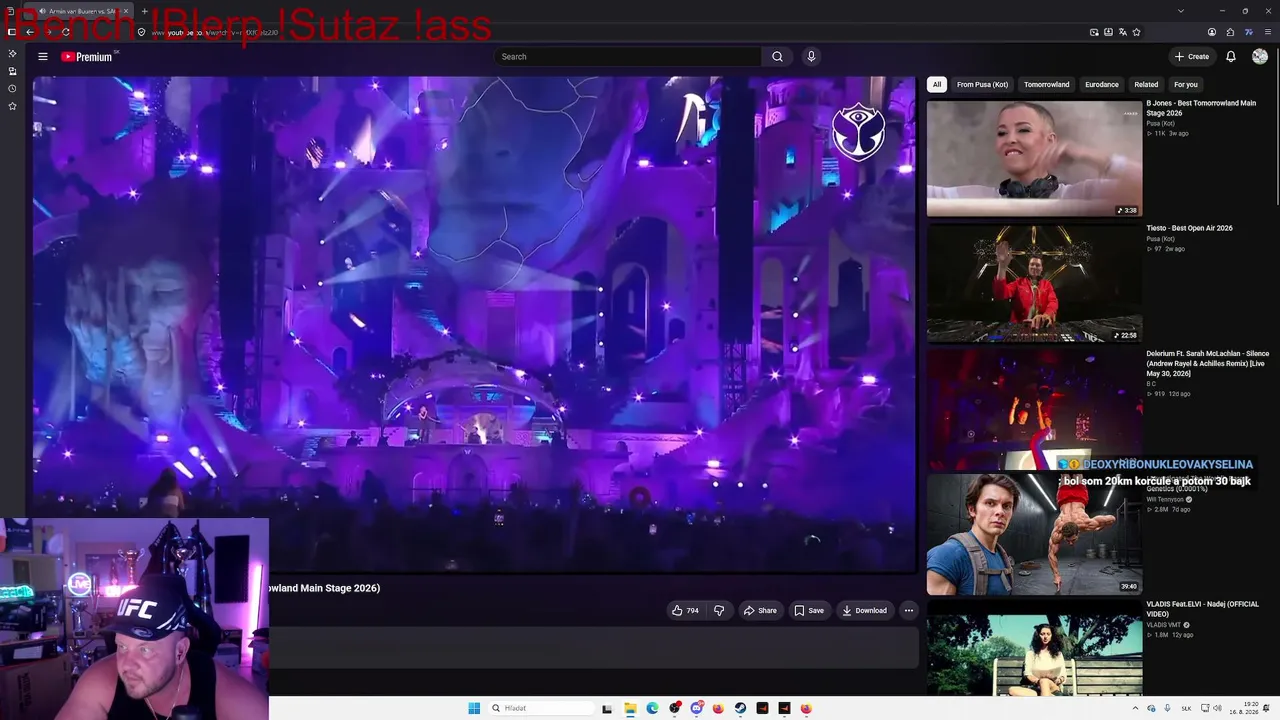The image size is (1280, 720).
Task: Show hidden system tray icons
Action: [1134, 709]
